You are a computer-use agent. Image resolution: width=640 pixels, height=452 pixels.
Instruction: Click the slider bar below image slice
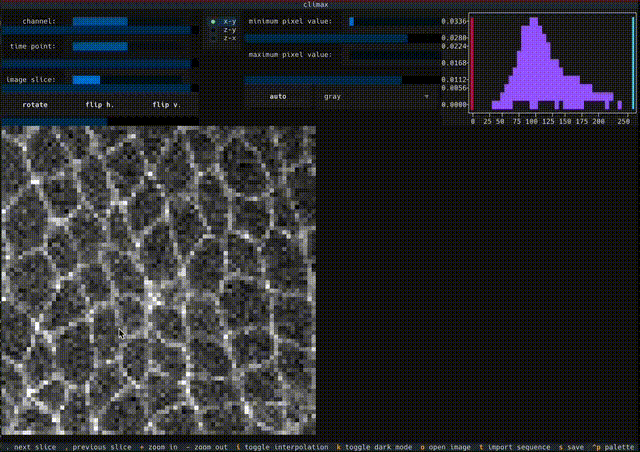point(100,88)
